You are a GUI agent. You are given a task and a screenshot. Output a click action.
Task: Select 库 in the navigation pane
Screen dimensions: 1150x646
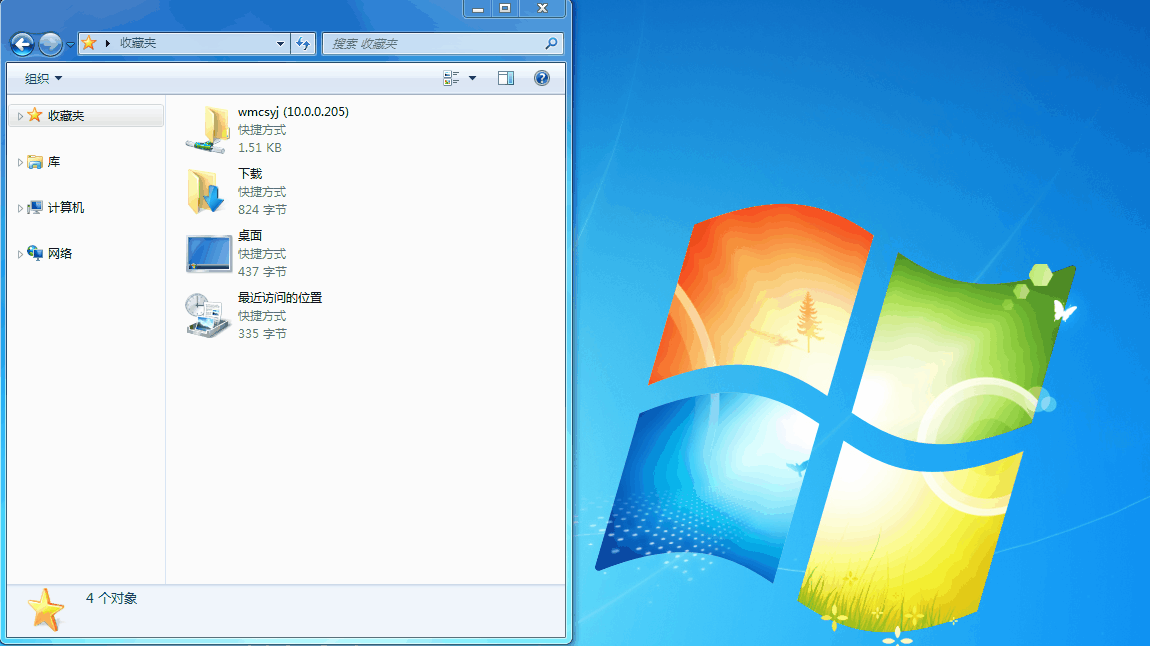point(54,162)
